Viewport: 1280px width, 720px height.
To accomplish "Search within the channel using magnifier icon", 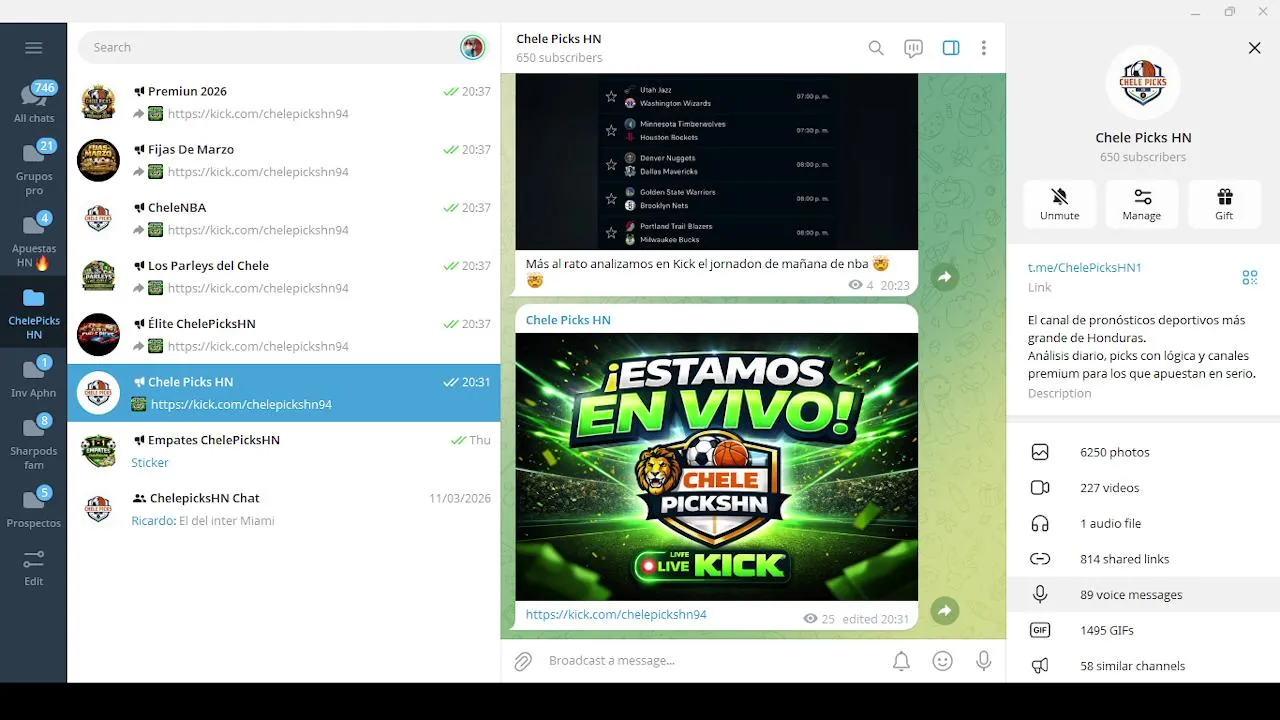I will 876,48.
